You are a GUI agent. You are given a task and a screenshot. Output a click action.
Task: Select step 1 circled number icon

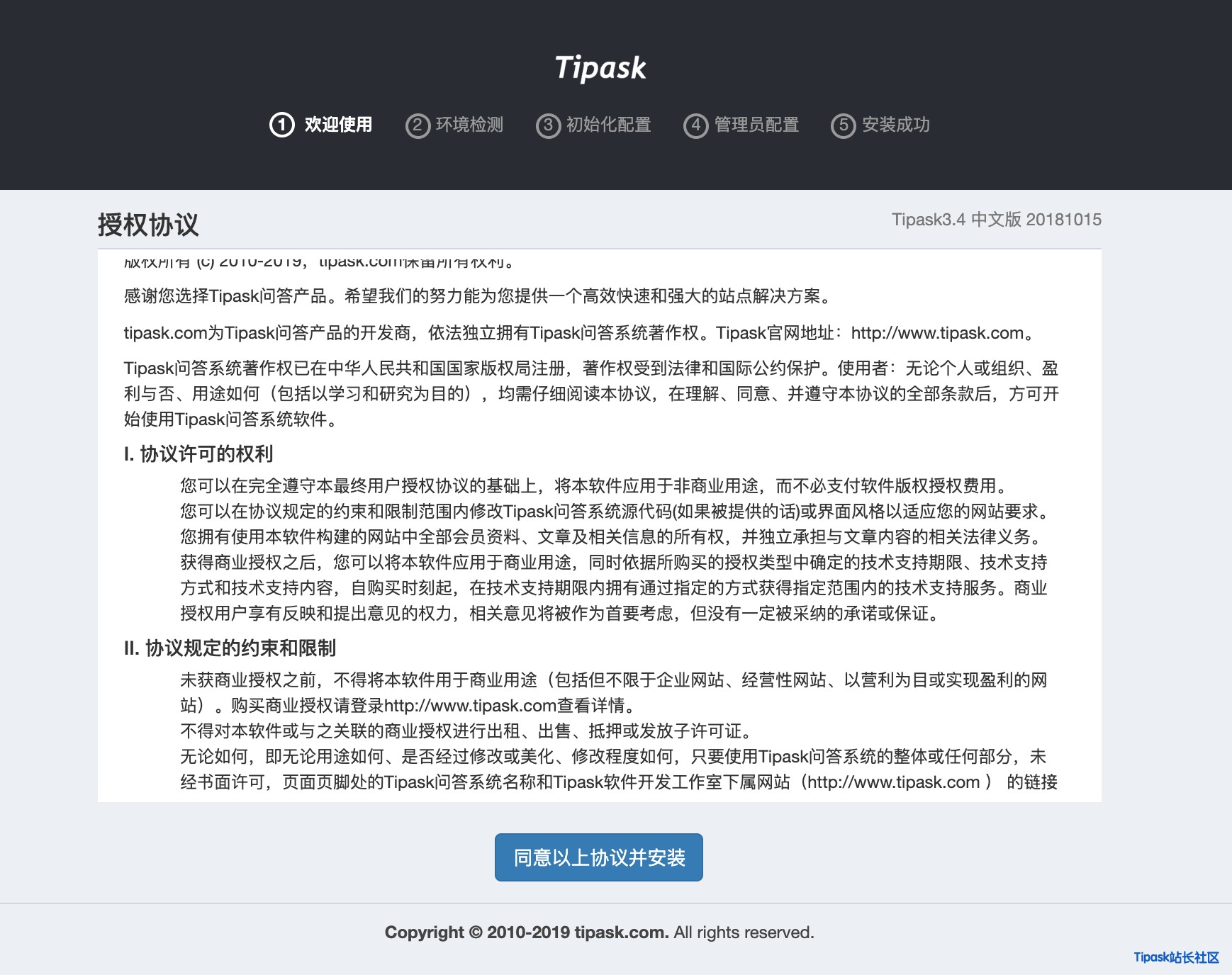[x=282, y=125]
